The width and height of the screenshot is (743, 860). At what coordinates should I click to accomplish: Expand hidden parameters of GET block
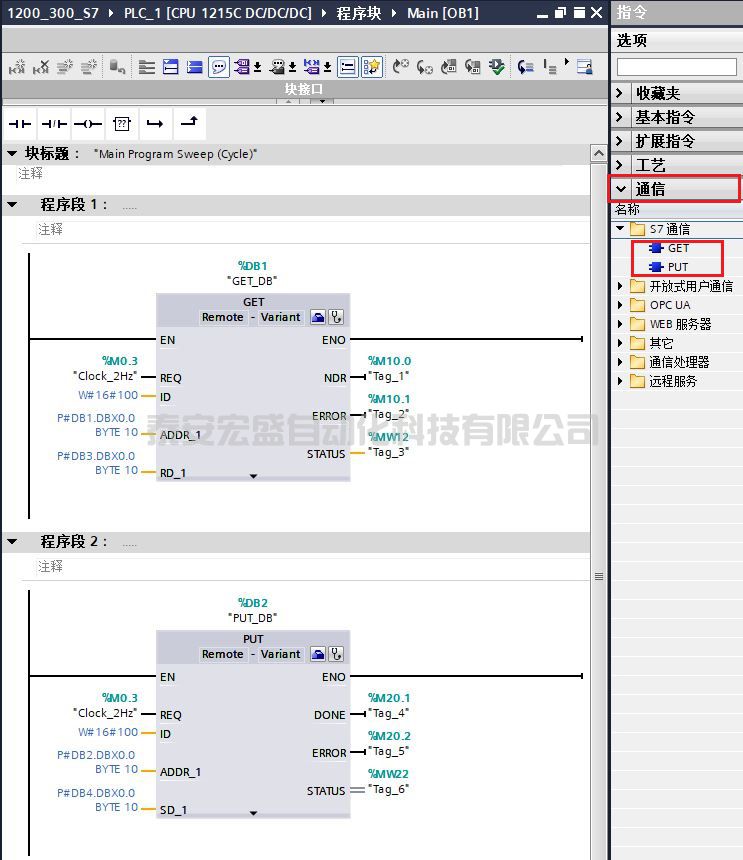click(x=253, y=476)
